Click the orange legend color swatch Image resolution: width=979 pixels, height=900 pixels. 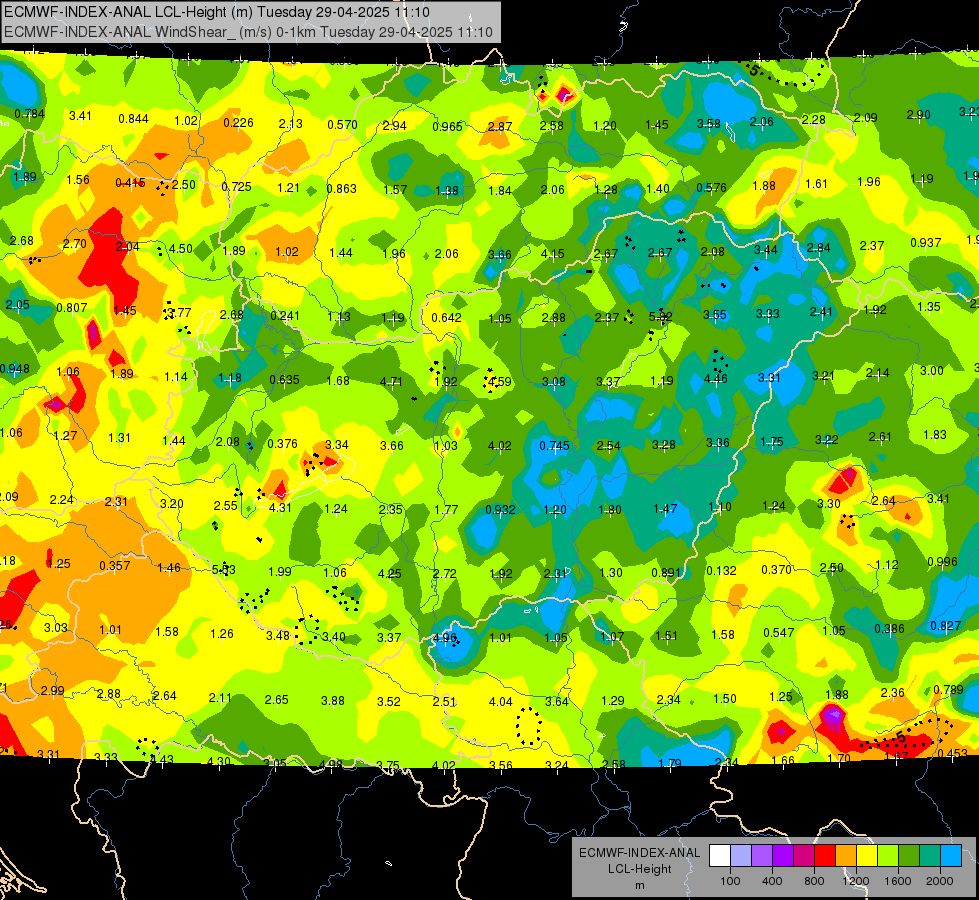coord(846,856)
